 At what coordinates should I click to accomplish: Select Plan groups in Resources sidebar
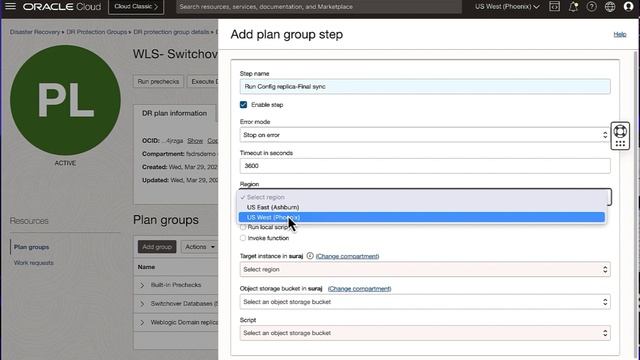(x=31, y=247)
